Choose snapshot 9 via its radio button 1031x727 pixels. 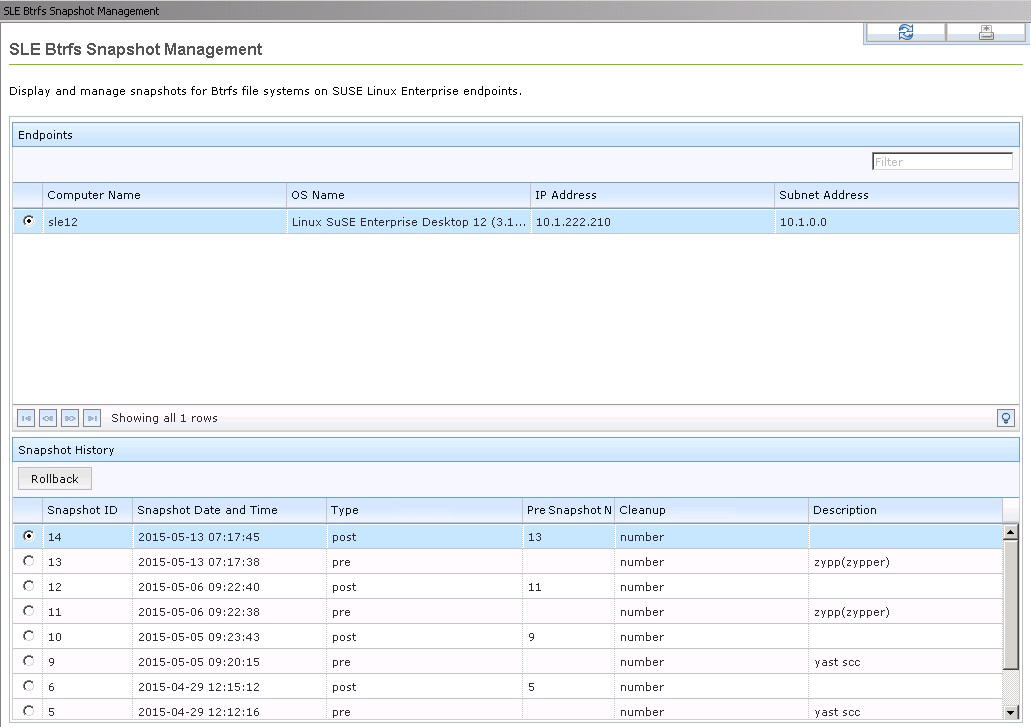click(x=28, y=662)
